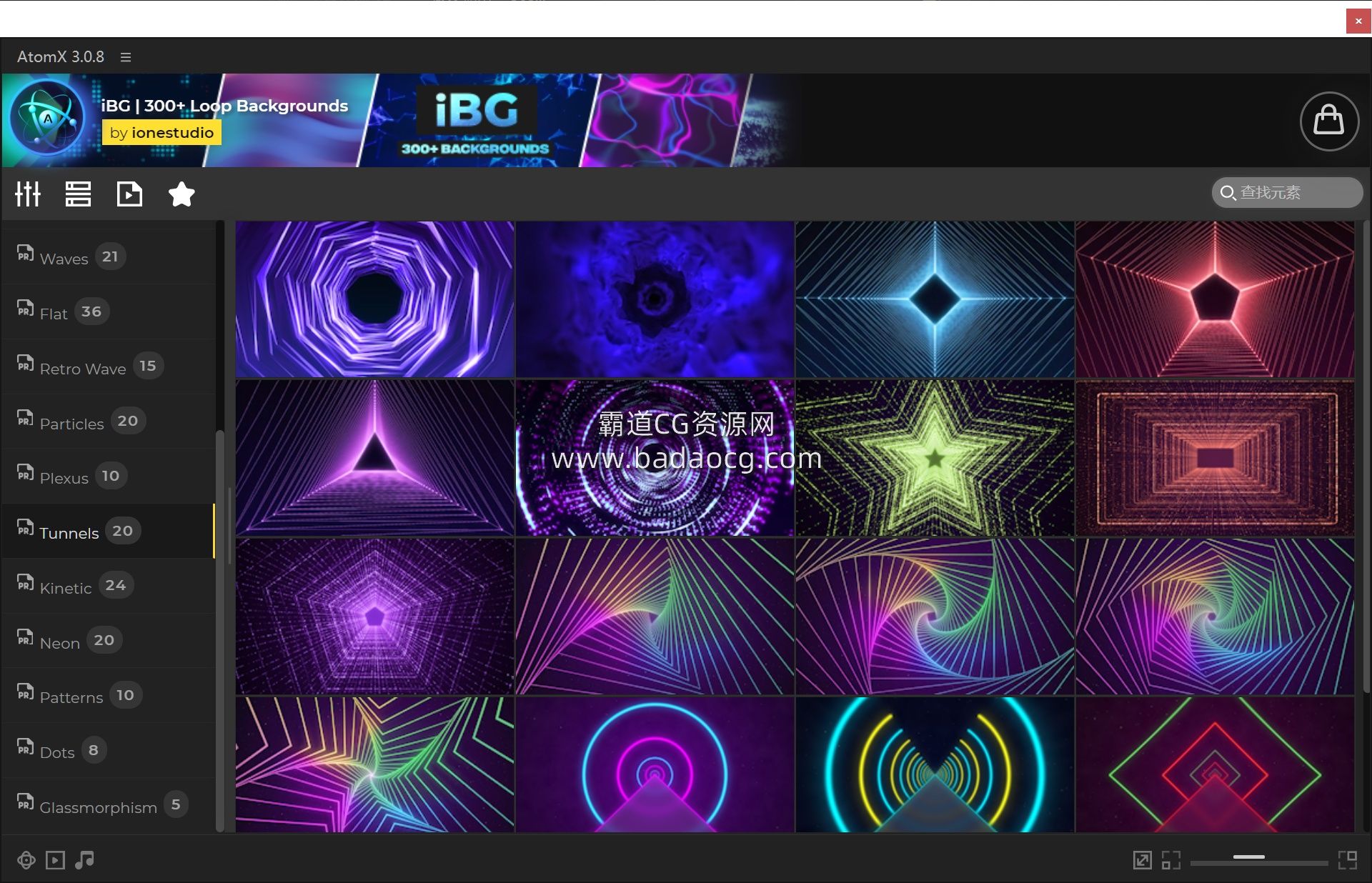Click the Premiere icon beside Patterns
Screen dimensions: 1372x883
tap(25, 692)
